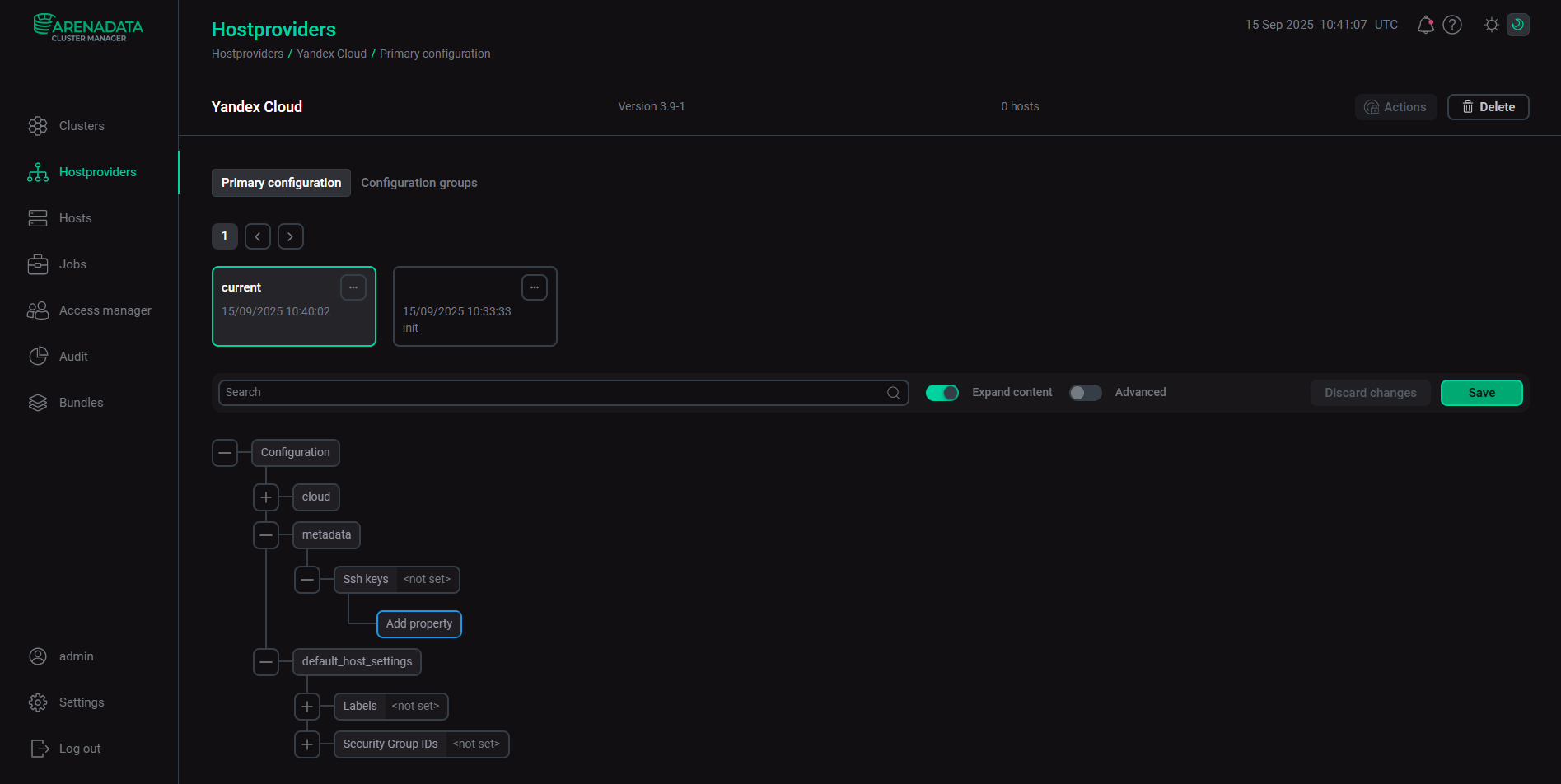Image resolution: width=1561 pixels, height=784 pixels.
Task: Turn off the Expand content toggle
Action: point(942,393)
